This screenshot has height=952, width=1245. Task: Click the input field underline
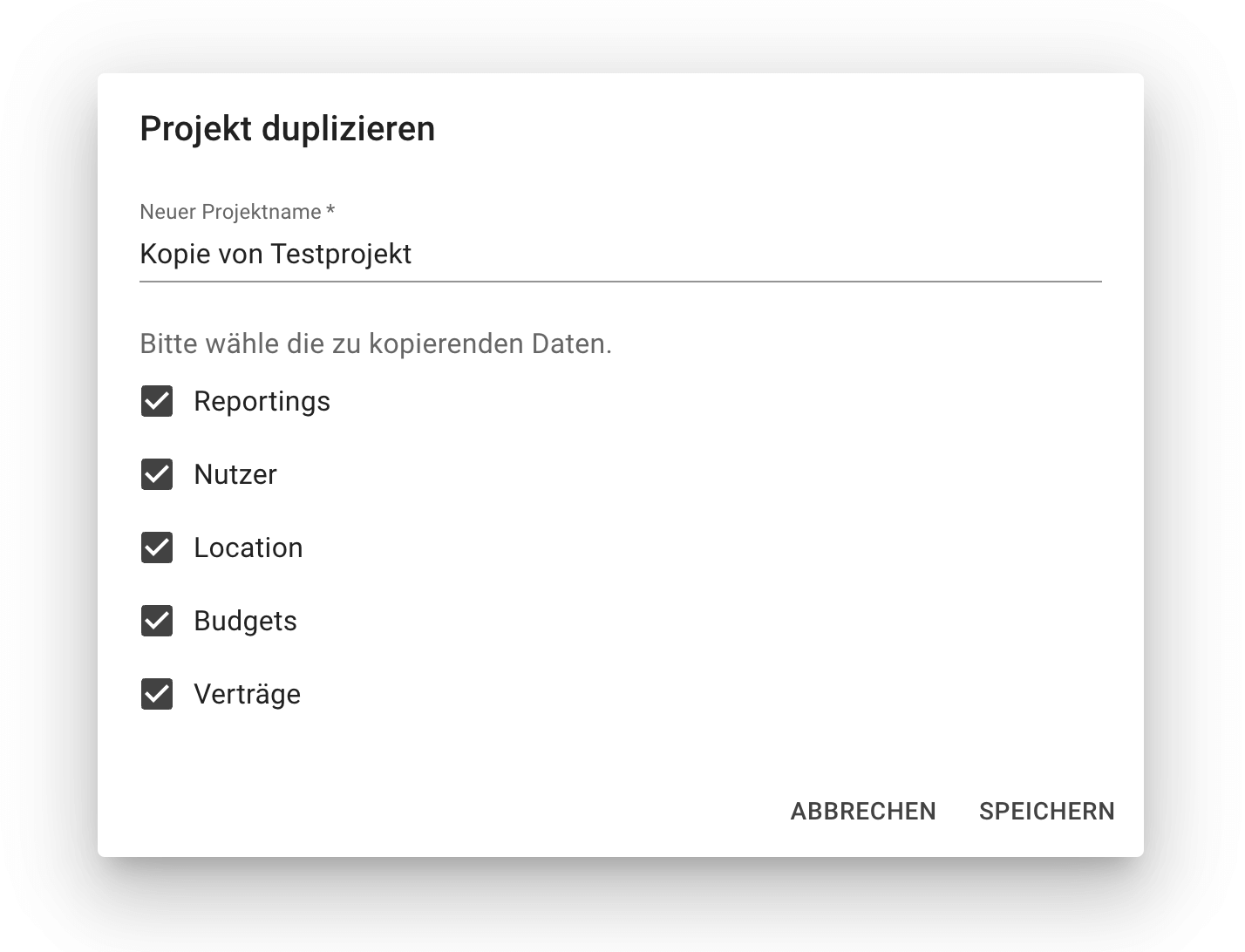[x=619, y=282]
